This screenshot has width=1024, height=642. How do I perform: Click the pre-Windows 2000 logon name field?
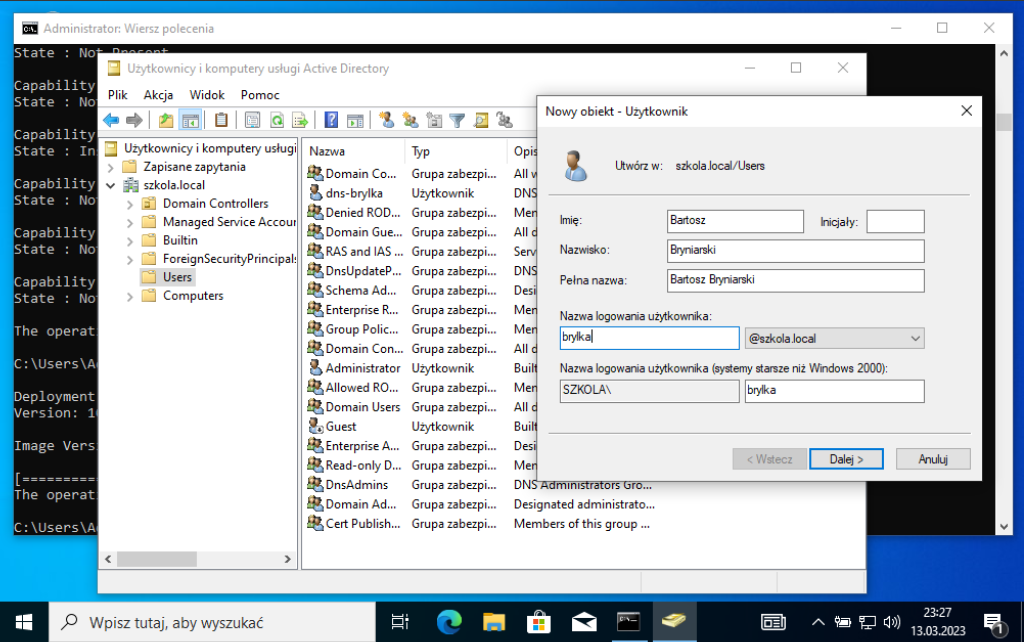pos(835,391)
